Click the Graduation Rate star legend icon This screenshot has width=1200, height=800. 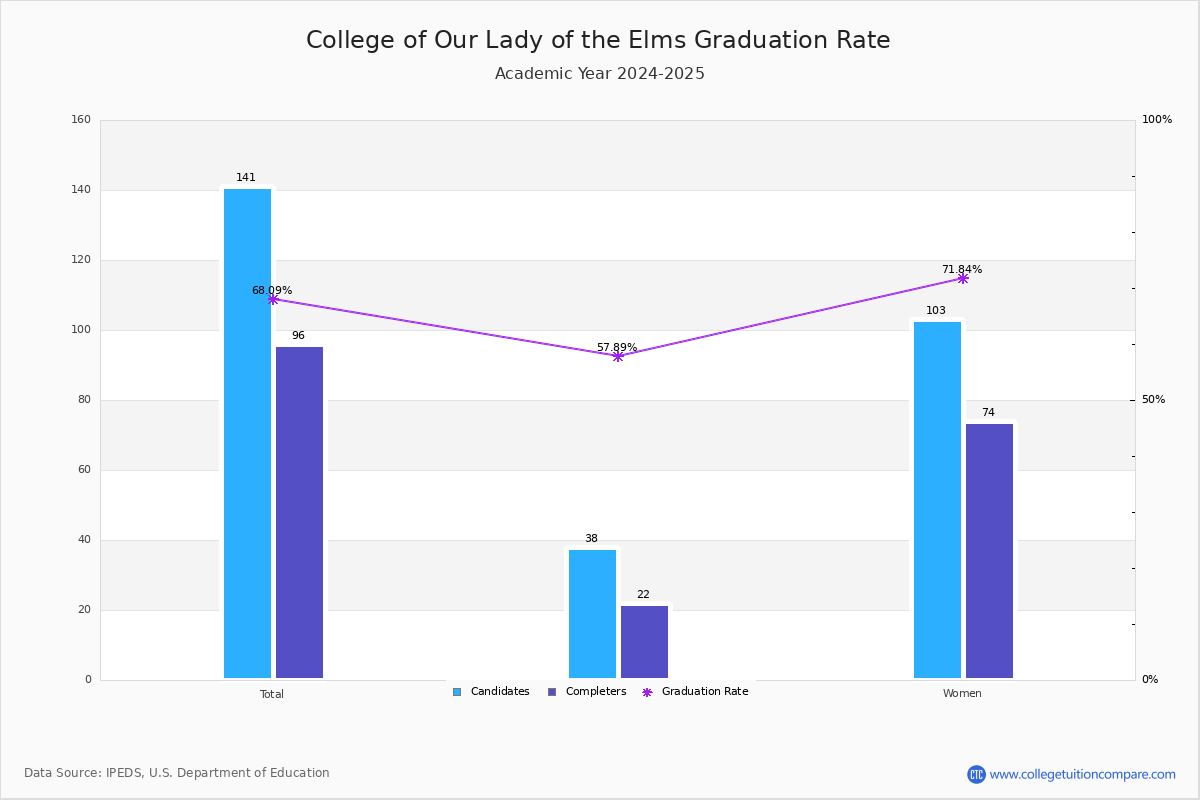pyautogui.click(x=647, y=692)
